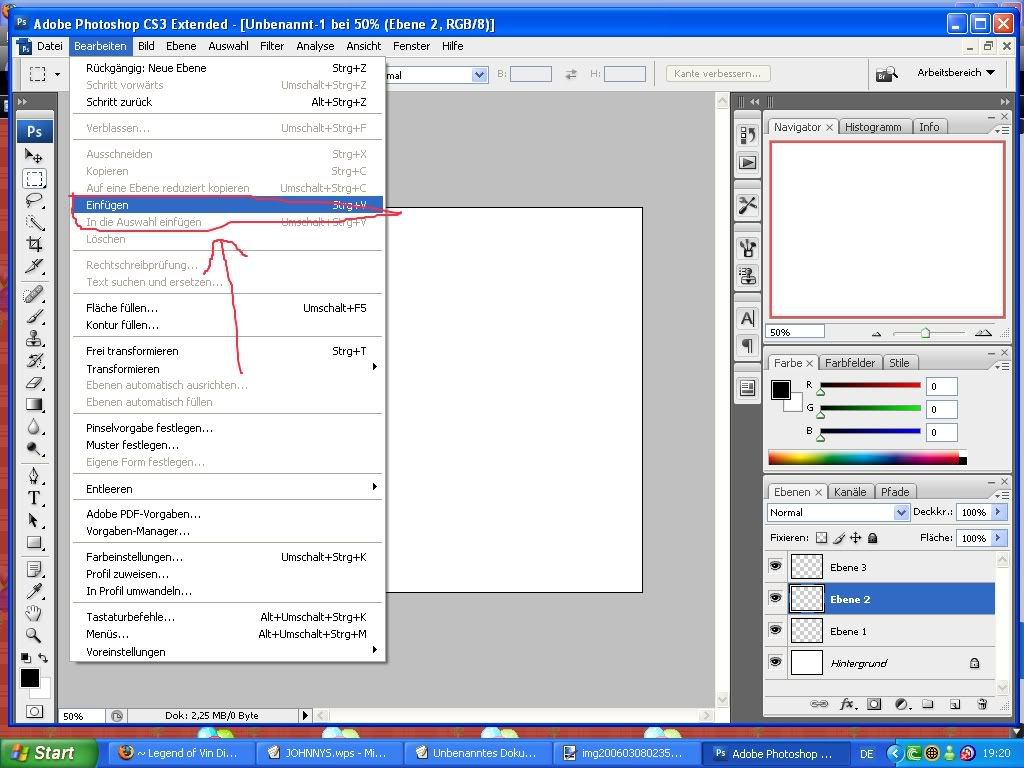The image size is (1024, 768).
Task: Toggle lock transparent pixels
Action: (822, 537)
